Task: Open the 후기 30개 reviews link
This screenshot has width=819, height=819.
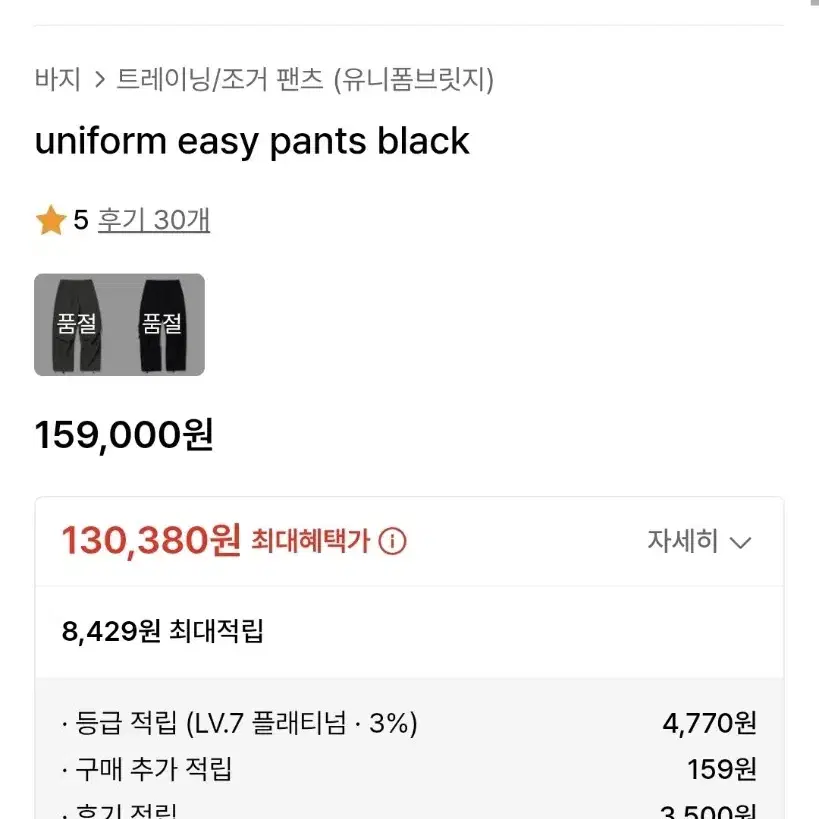Action: [154, 220]
